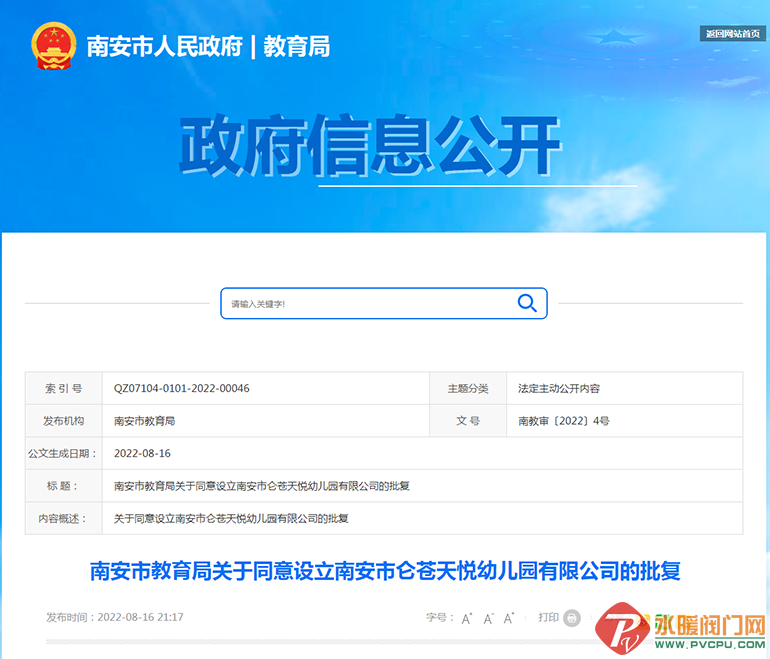Click the national emblem logo
The width and height of the screenshot is (770, 659).
coord(54,46)
